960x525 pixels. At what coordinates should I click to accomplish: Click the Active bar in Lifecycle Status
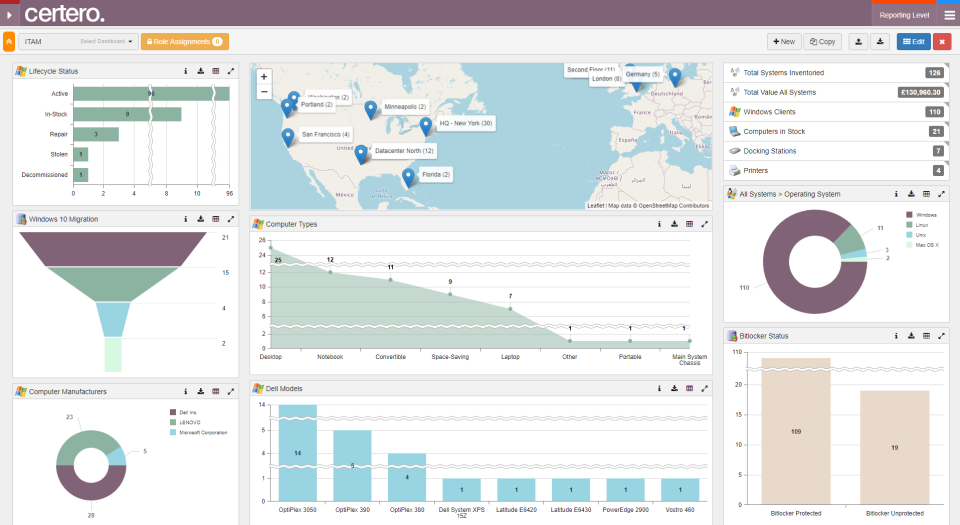[151, 94]
